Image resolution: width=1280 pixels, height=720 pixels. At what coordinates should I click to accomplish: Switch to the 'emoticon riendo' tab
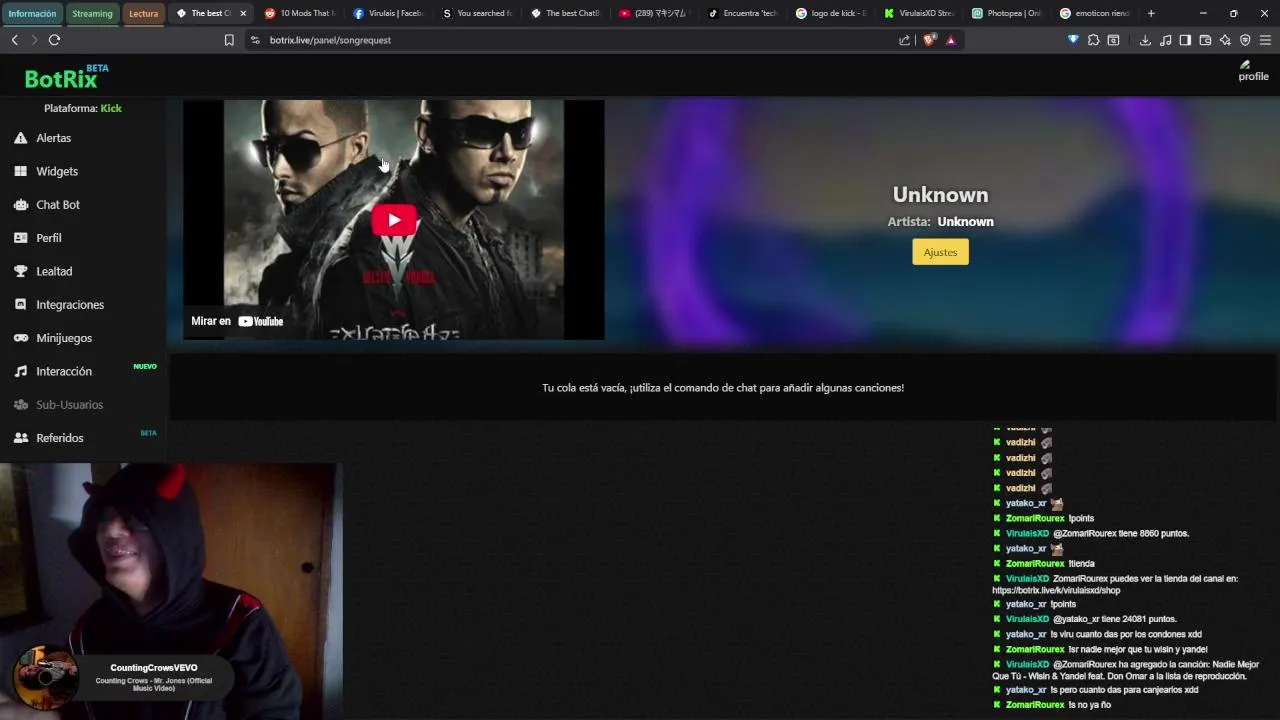pos(1097,13)
